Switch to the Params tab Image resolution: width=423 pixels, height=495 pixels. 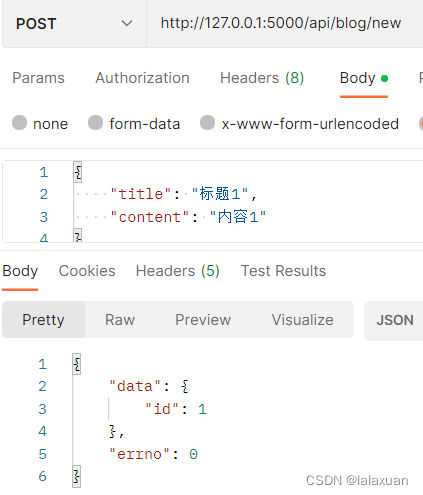[38, 78]
